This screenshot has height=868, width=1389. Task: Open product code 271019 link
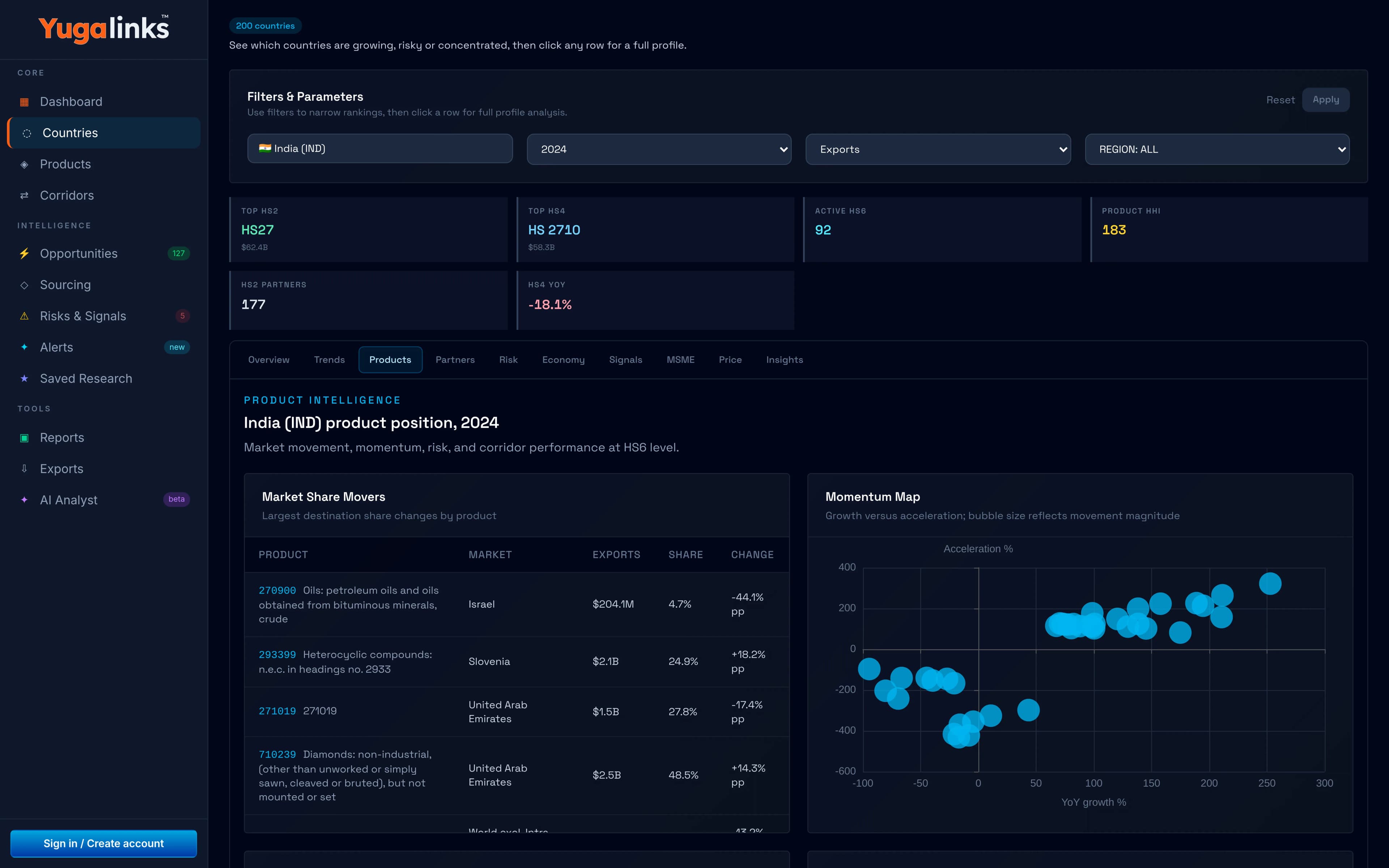click(277, 711)
